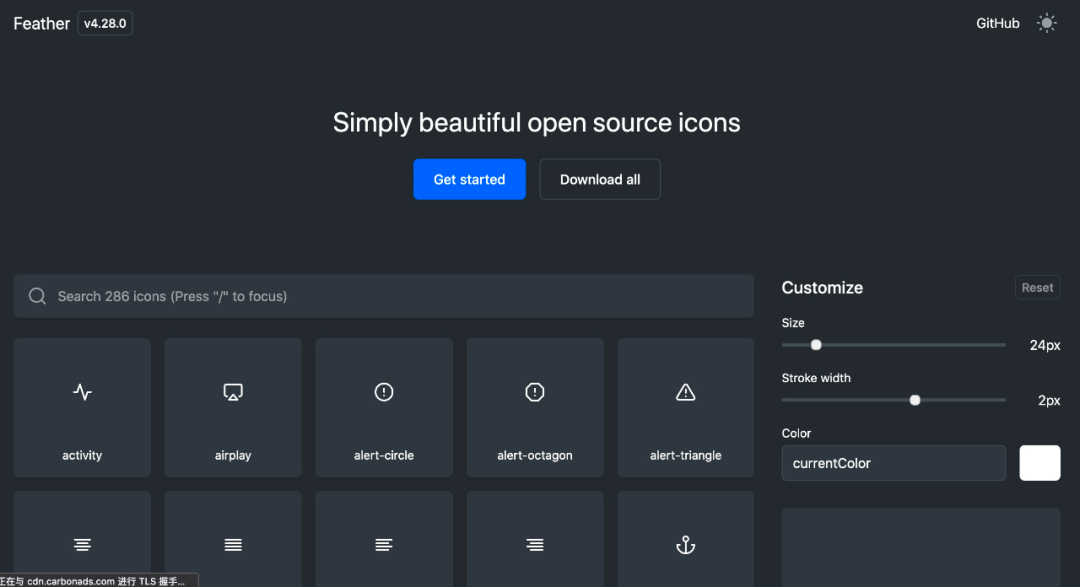Click the Download all button
Viewport: 1080px width, 587px height.
[x=600, y=179]
